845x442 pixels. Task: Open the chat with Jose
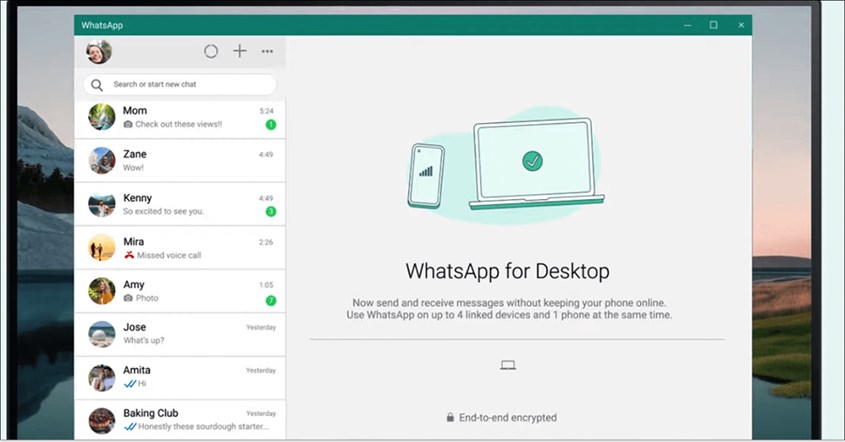pyautogui.click(x=180, y=334)
